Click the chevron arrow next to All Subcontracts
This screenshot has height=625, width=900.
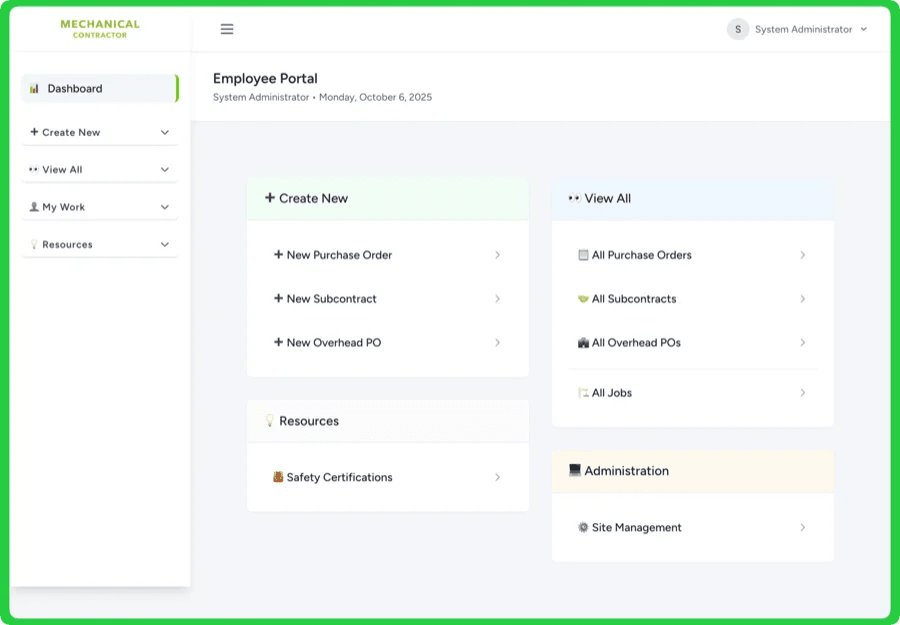coord(803,299)
